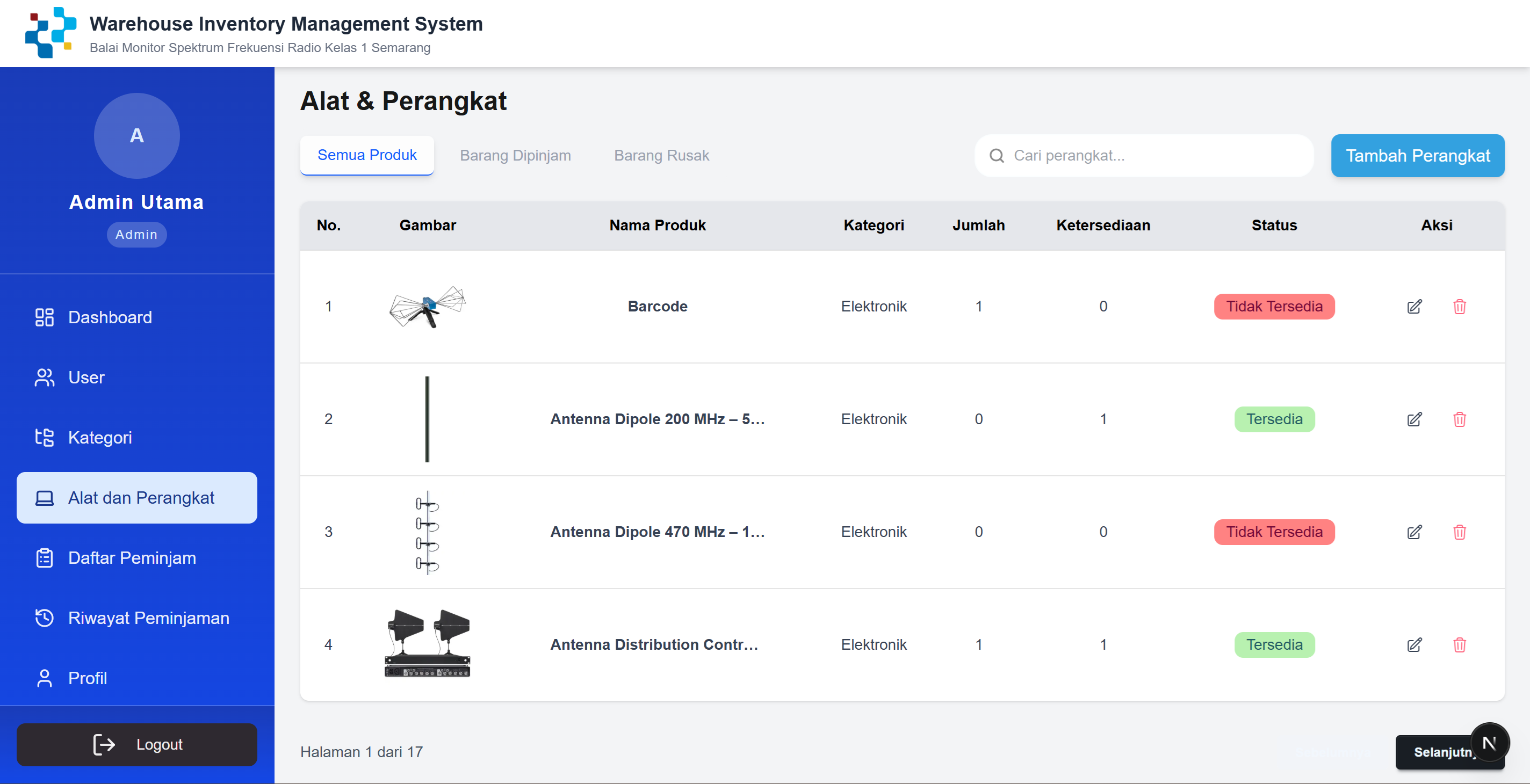Click the Cari perangkat search field
1530x784 pixels.
1152,156
